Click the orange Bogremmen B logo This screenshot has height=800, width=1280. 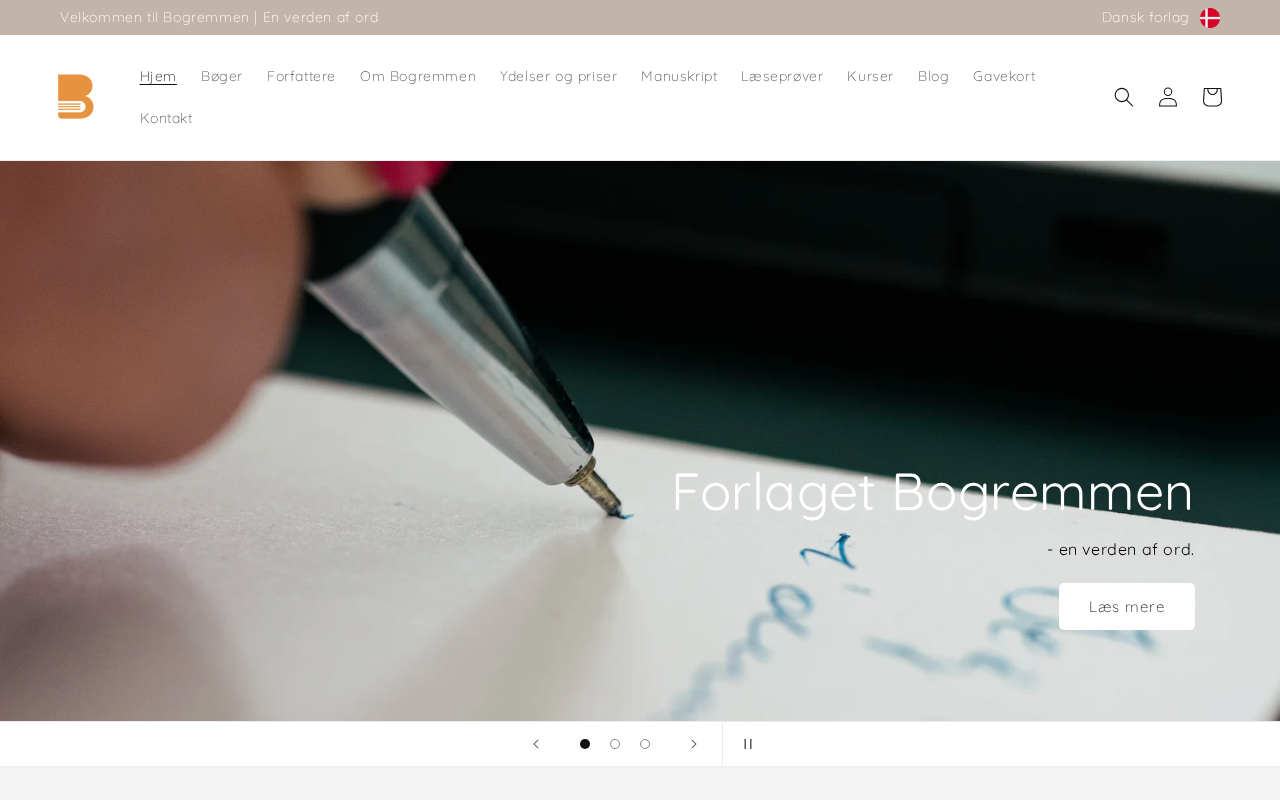pyautogui.click(x=76, y=97)
